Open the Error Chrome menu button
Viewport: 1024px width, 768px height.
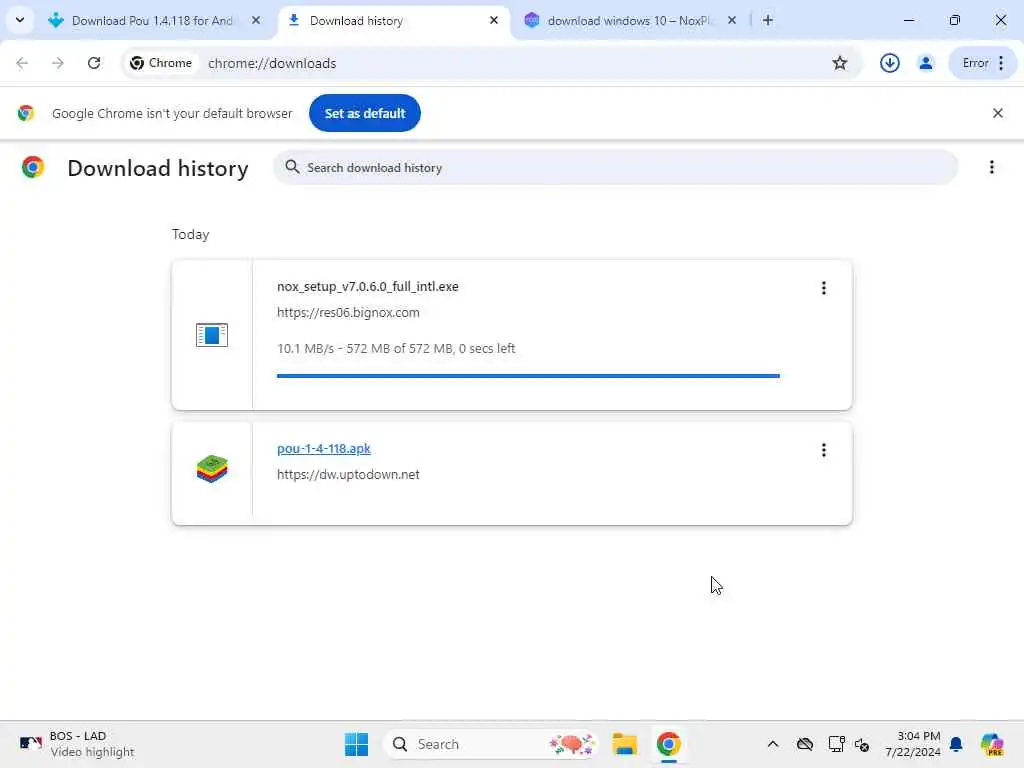pyautogui.click(x=983, y=63)
